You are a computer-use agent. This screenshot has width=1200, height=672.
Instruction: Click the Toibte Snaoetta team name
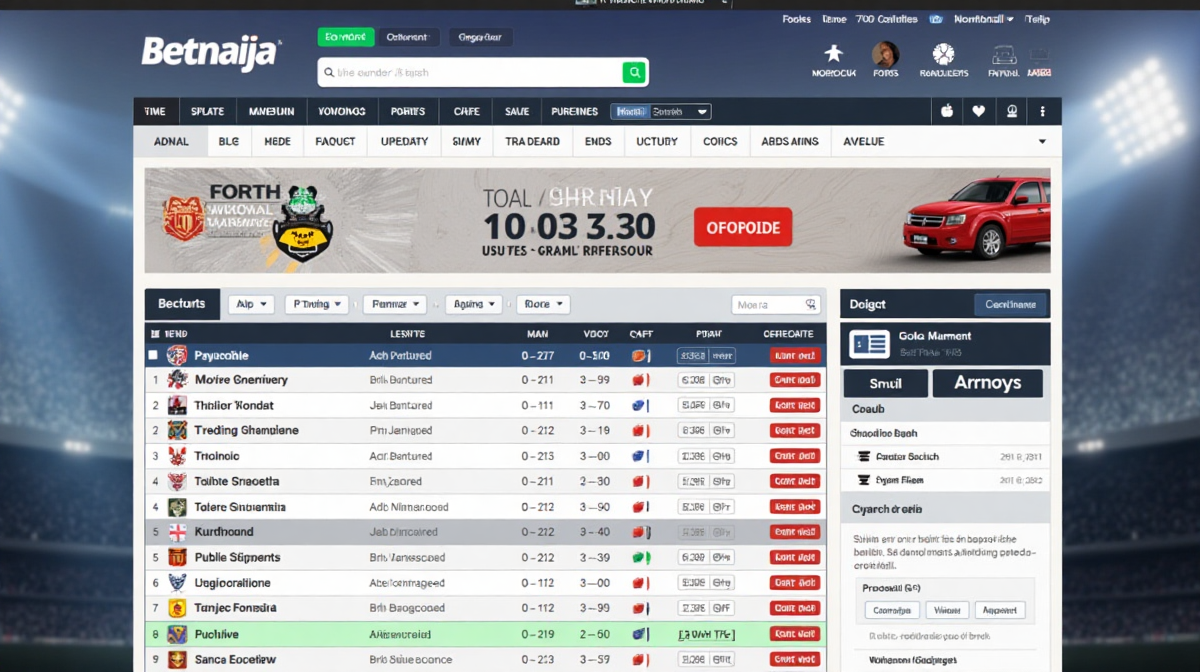[237, 481]
